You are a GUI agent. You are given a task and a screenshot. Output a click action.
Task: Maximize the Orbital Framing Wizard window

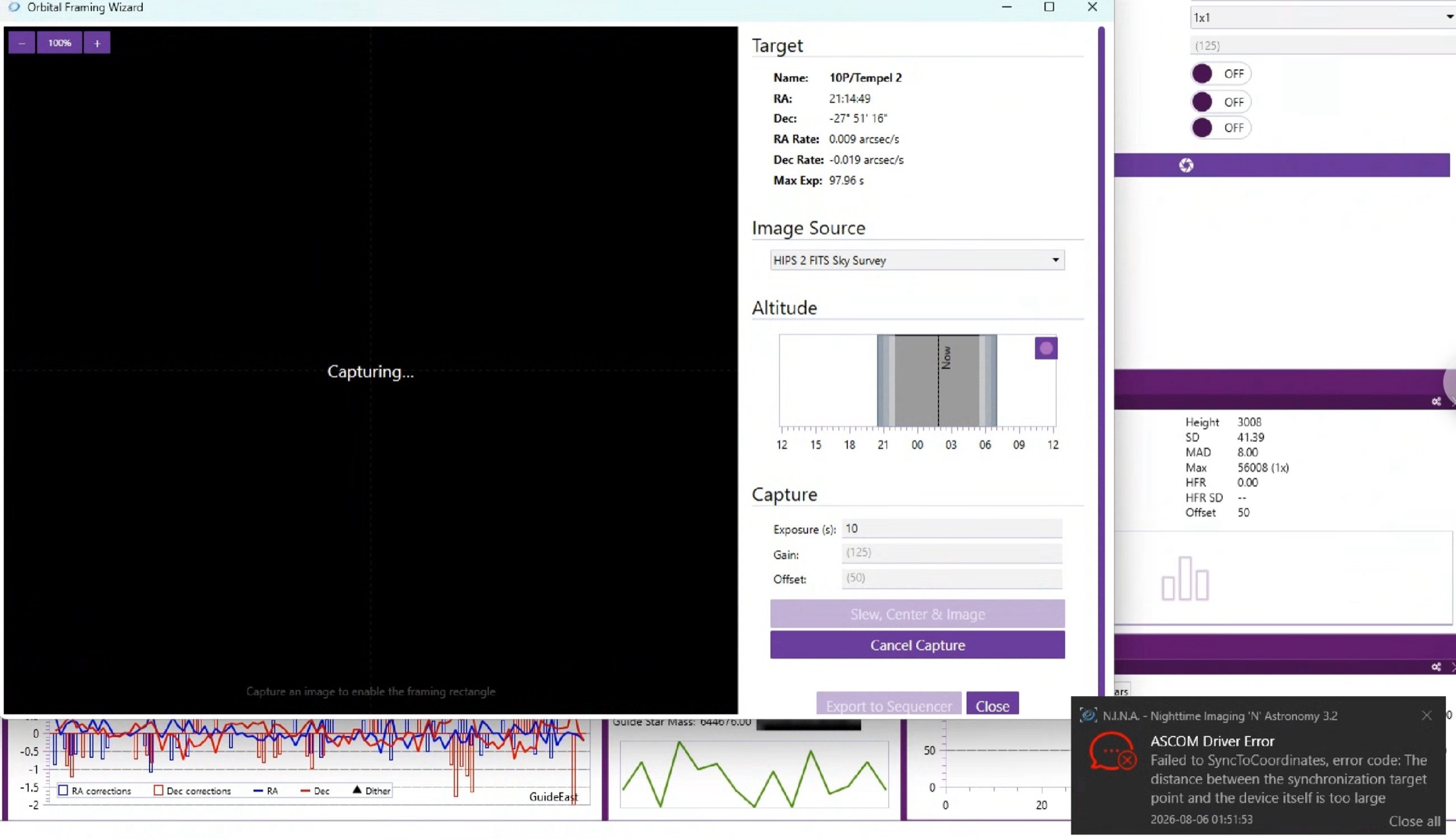point(1049,7)
